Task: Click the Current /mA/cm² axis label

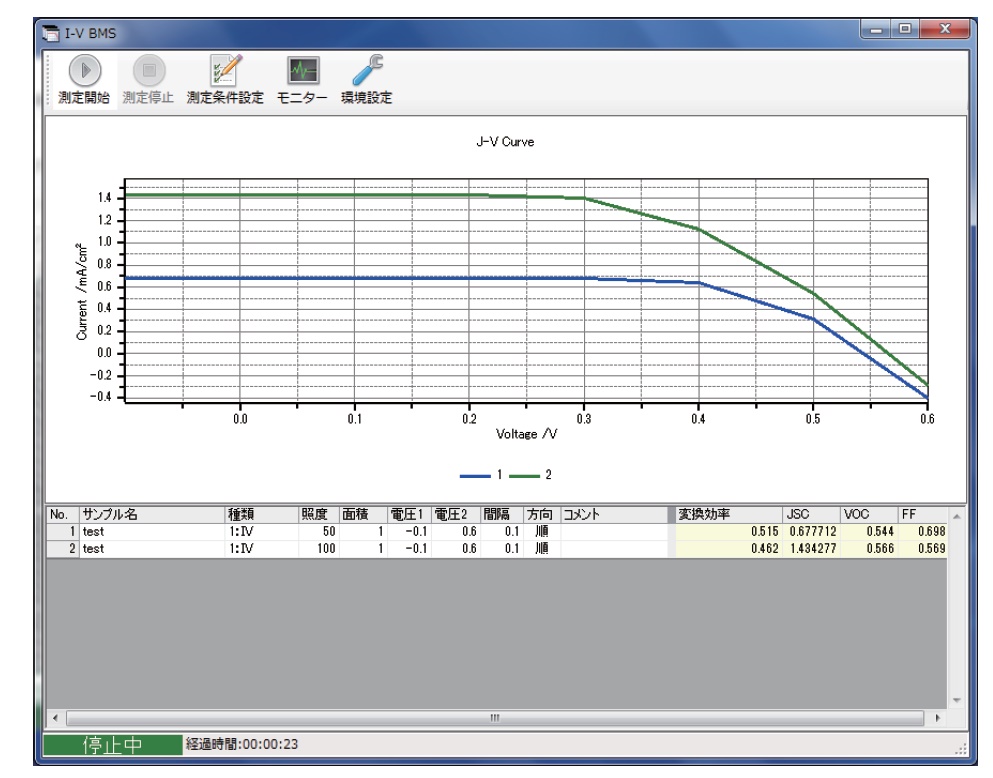Action: (x=81, y=291)
